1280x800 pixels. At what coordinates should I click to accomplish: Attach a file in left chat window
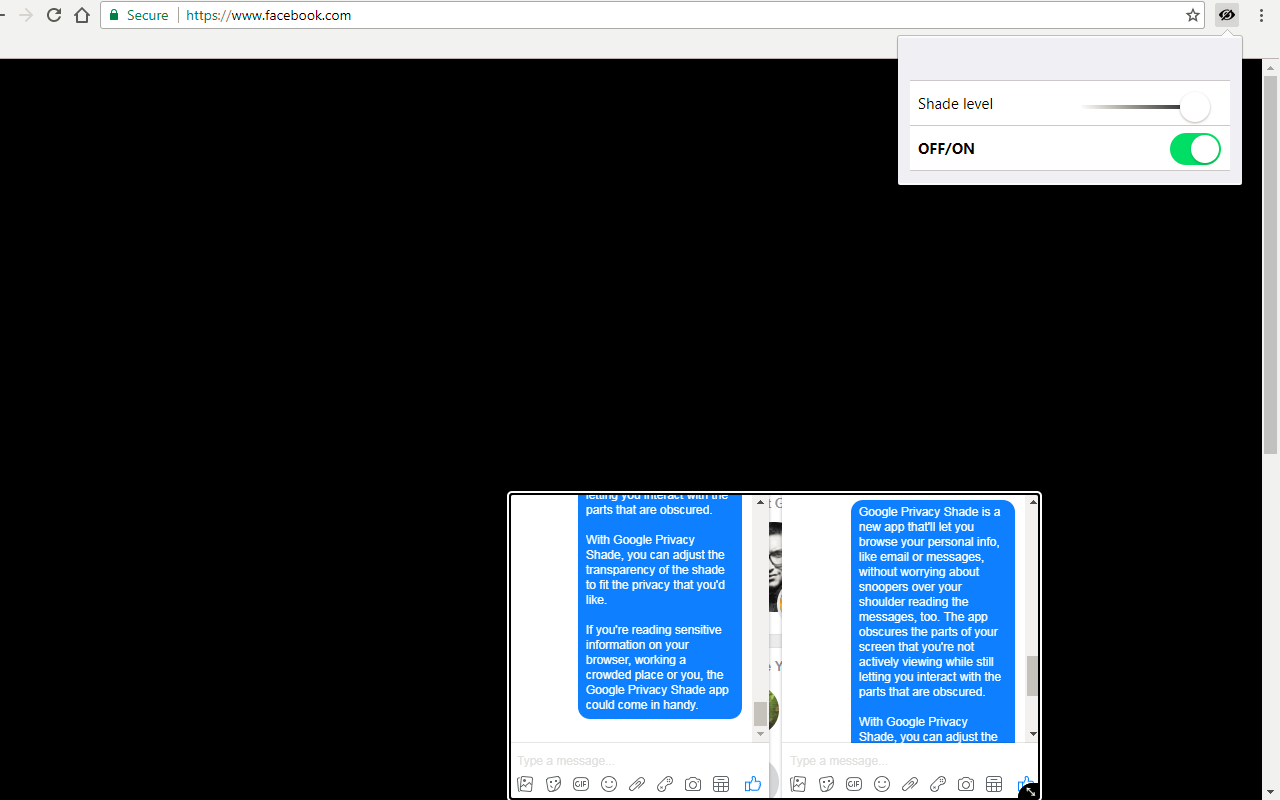pyautogui.click(x=637, y=784)
